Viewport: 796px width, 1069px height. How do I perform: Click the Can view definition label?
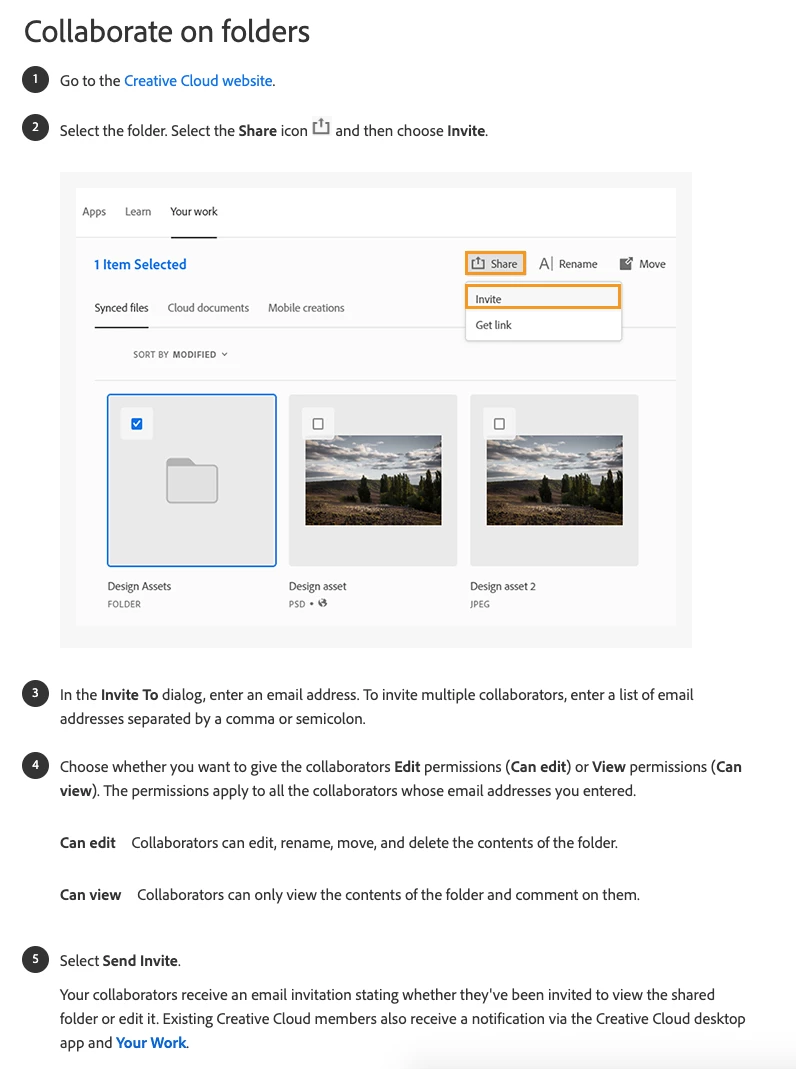pos(91,894)
